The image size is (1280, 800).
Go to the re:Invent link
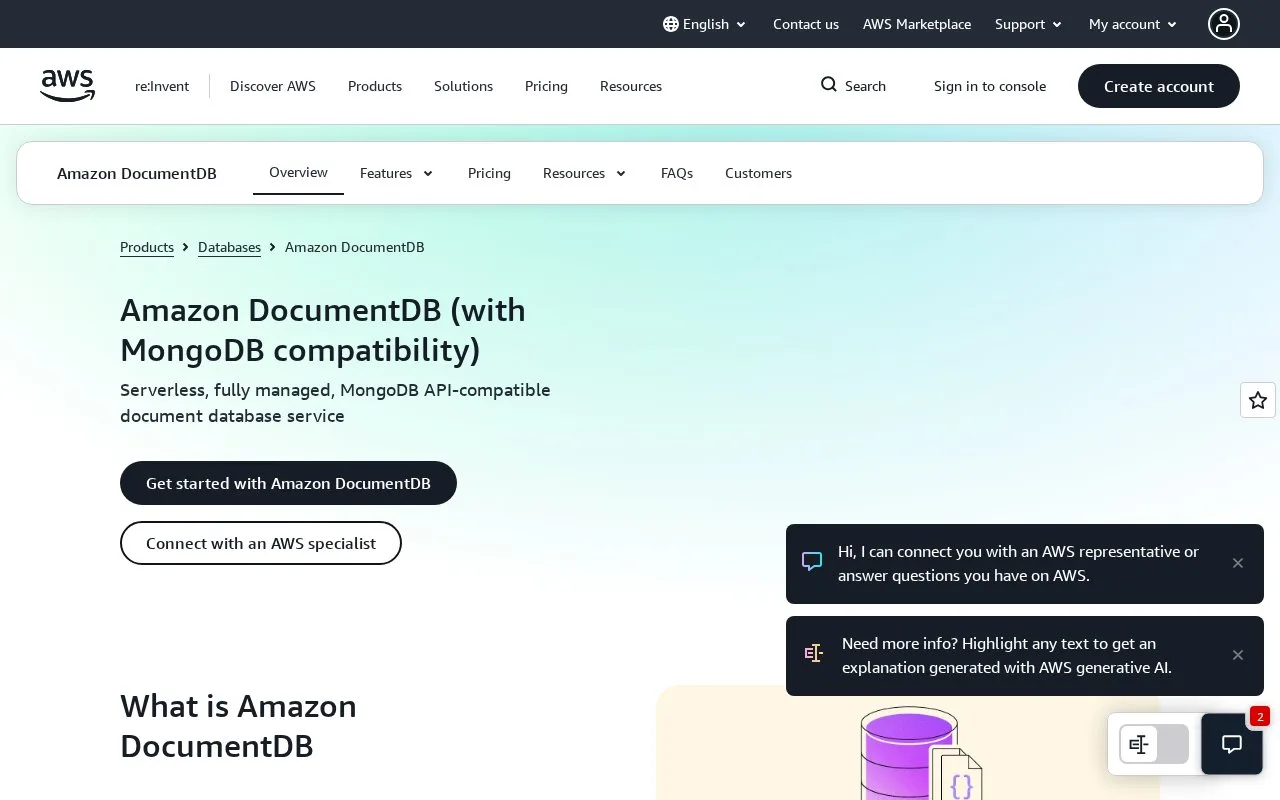tap(162, 86)
